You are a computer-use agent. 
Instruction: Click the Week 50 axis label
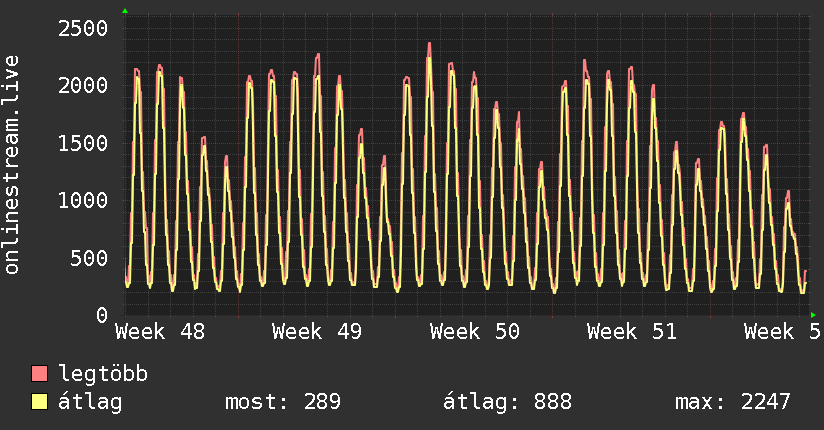point(475,332)
